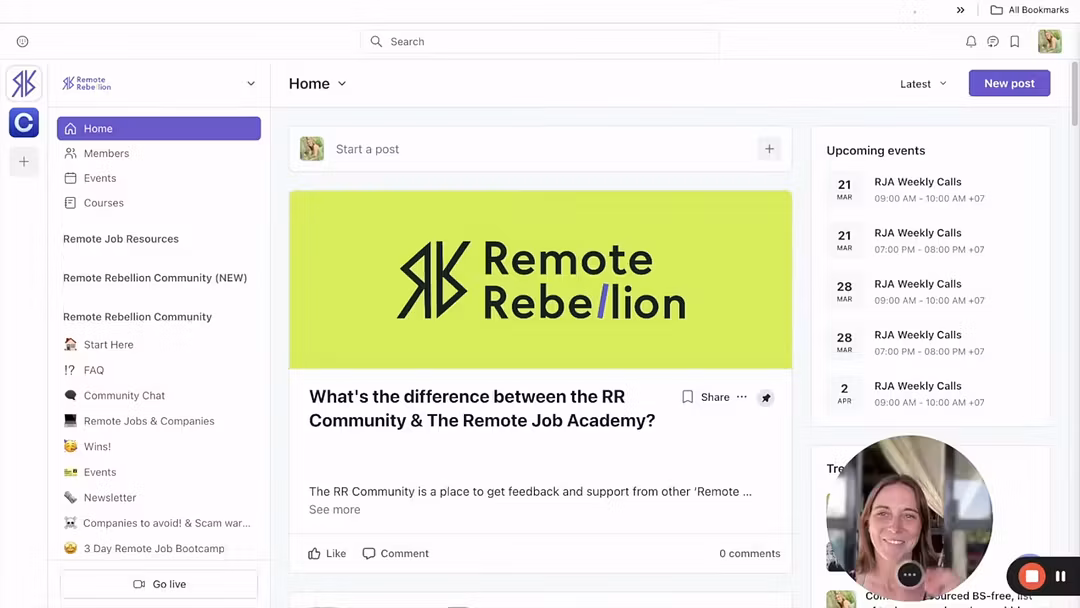Image resolution: width=1080 pixels, height=608 pixels.
Task: Like the RR Community post
Action: [327, 553]
